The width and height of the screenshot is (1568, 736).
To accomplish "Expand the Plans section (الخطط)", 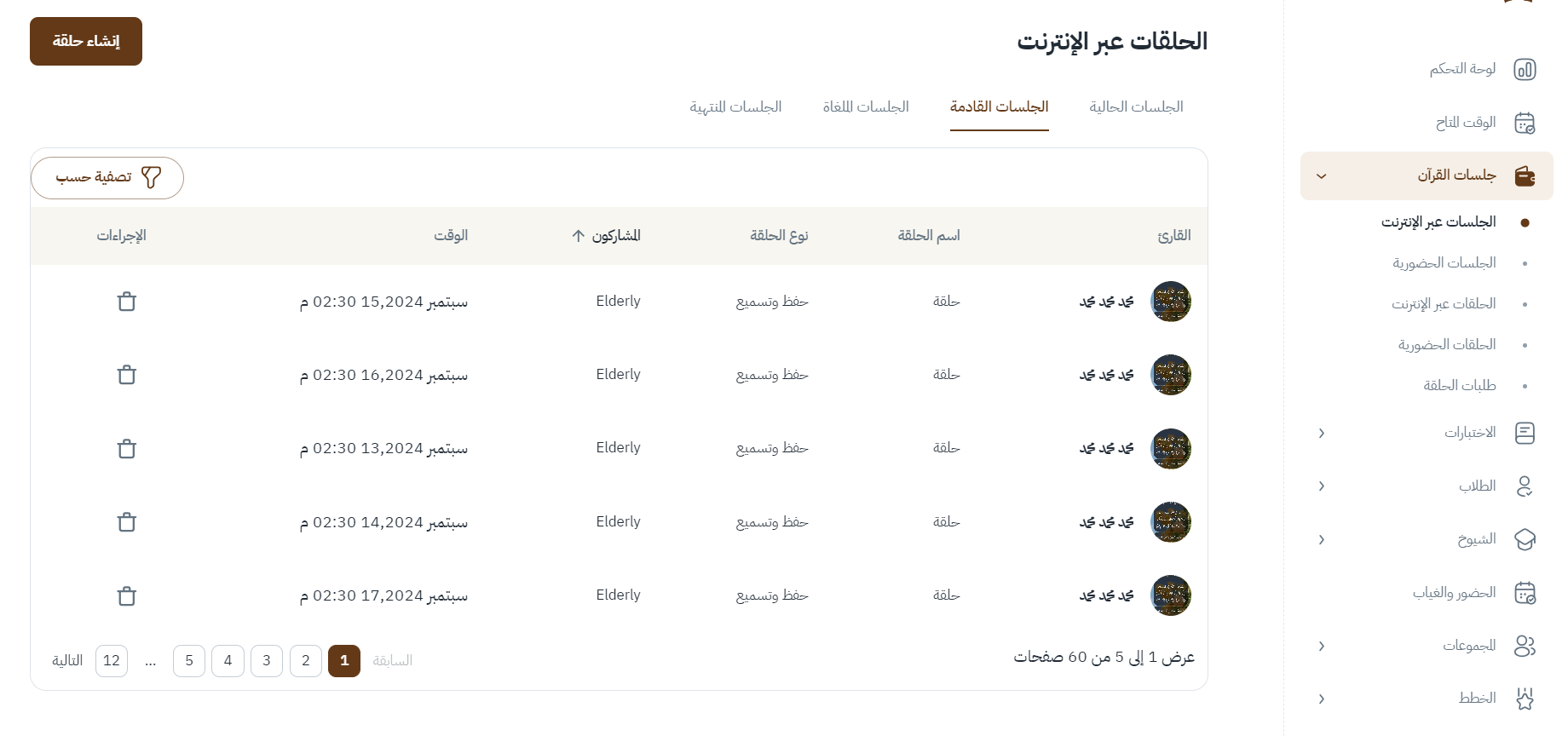I will point(1322,699).
